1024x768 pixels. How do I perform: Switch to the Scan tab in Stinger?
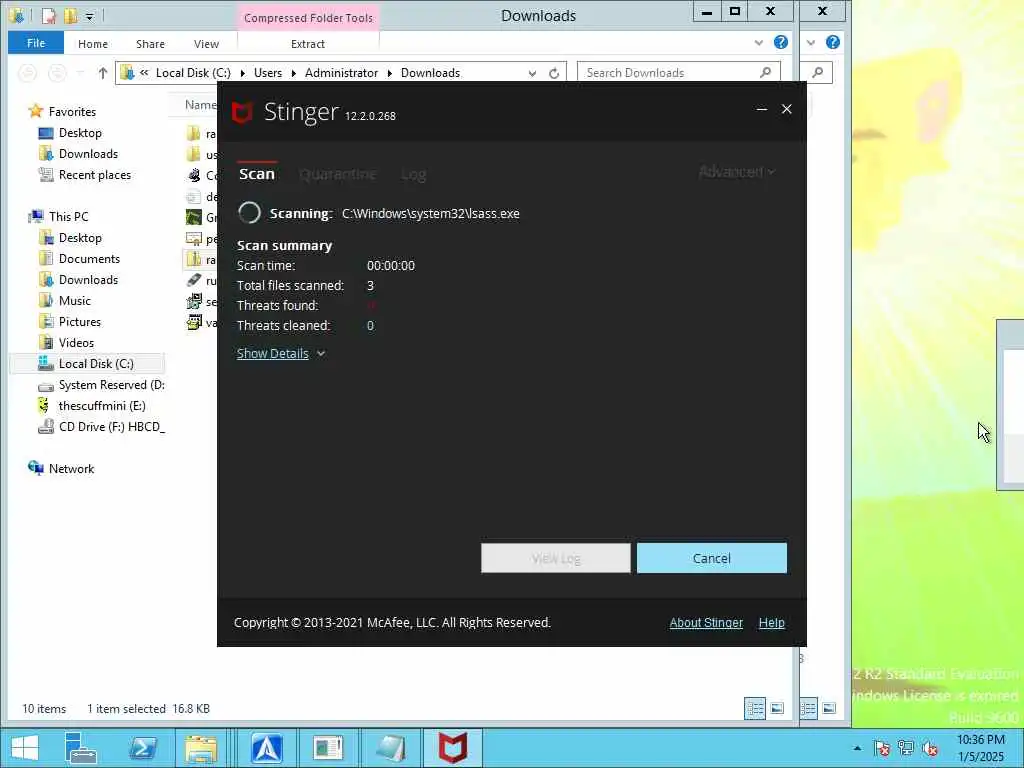tap(257, 174)
